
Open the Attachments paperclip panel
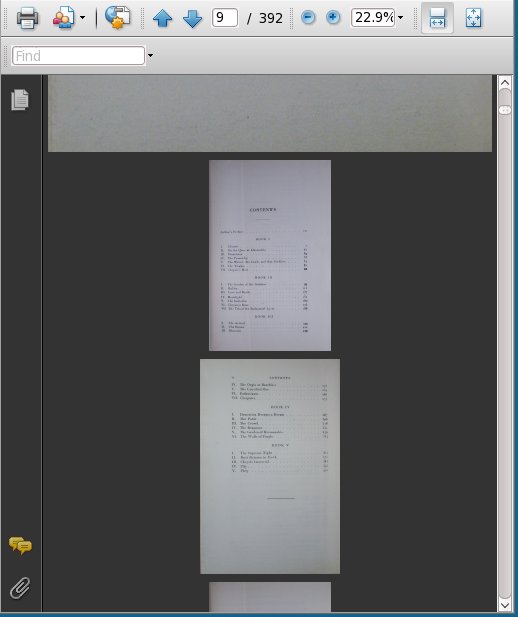(20, 588)
